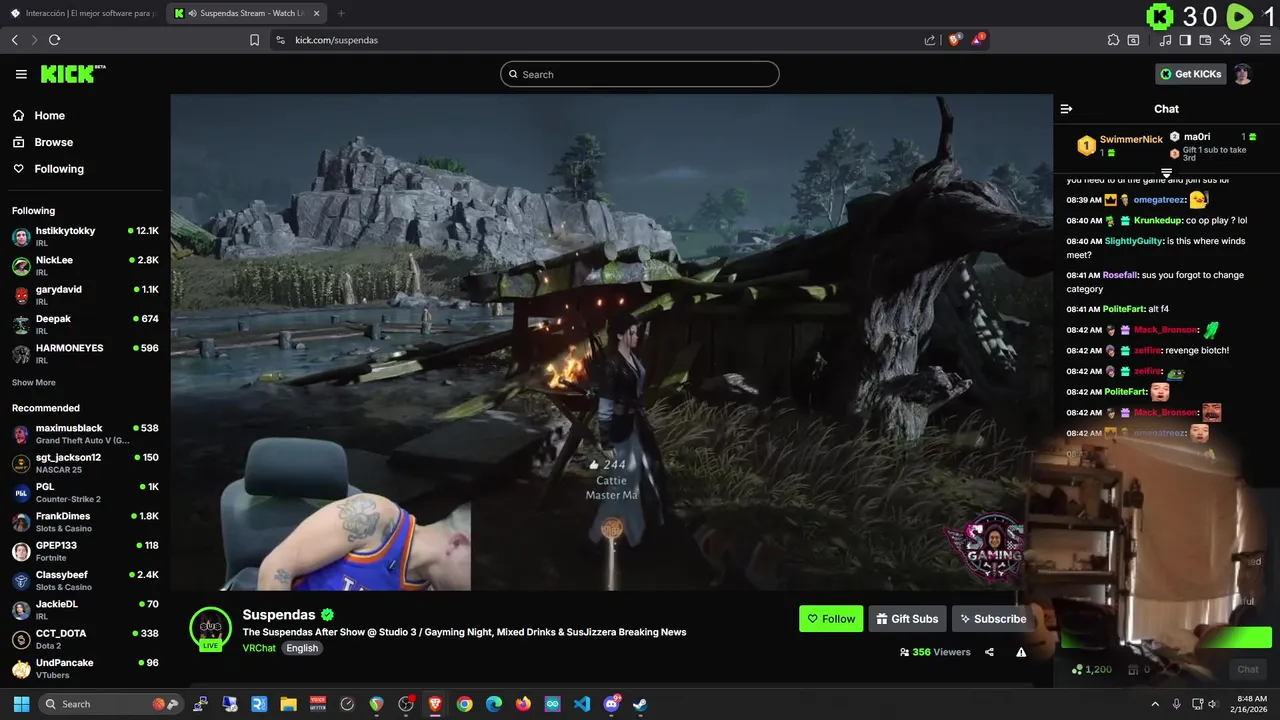Collapse the chat panel
1280x720 pixels.
[x=1066, y=109]
